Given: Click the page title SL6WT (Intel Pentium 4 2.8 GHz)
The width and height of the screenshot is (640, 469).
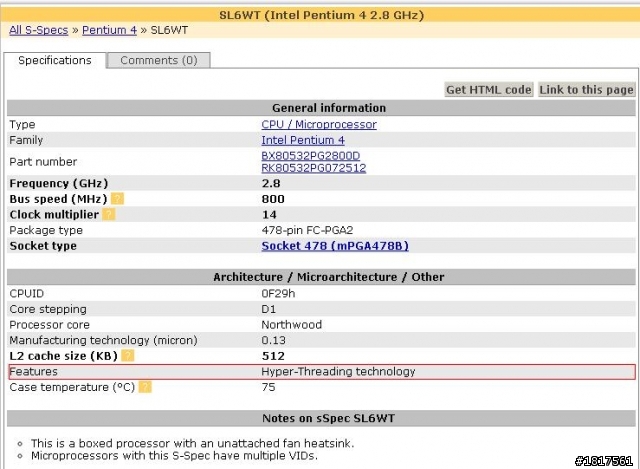Looking at the screenshot, I should 321,15.
